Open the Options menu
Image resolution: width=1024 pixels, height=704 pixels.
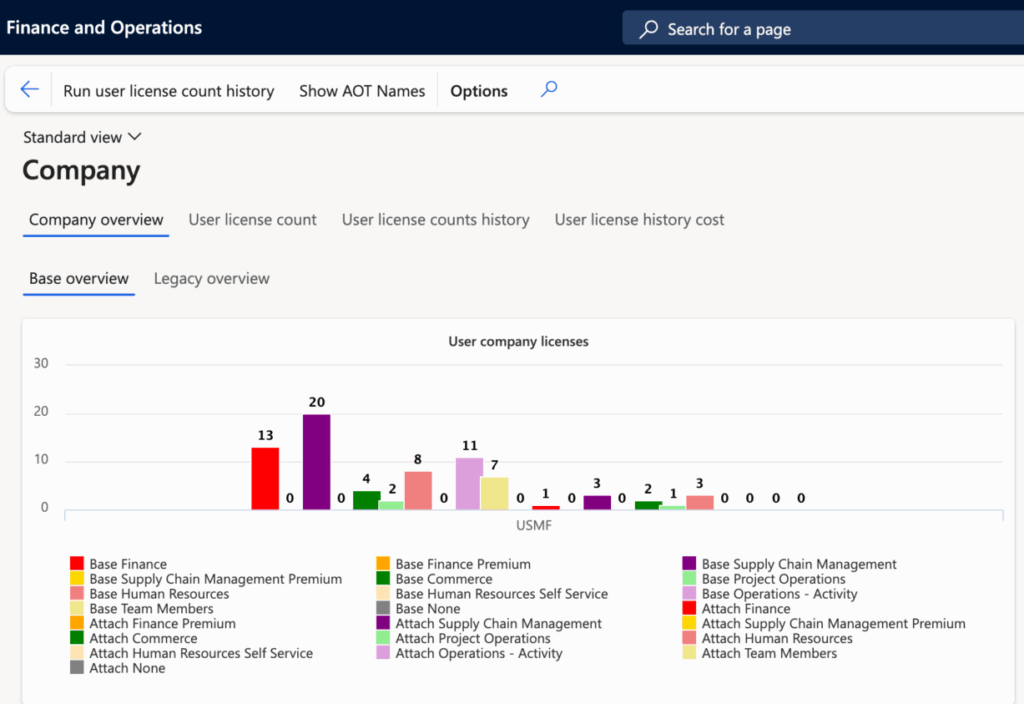[x=478, y=91]
